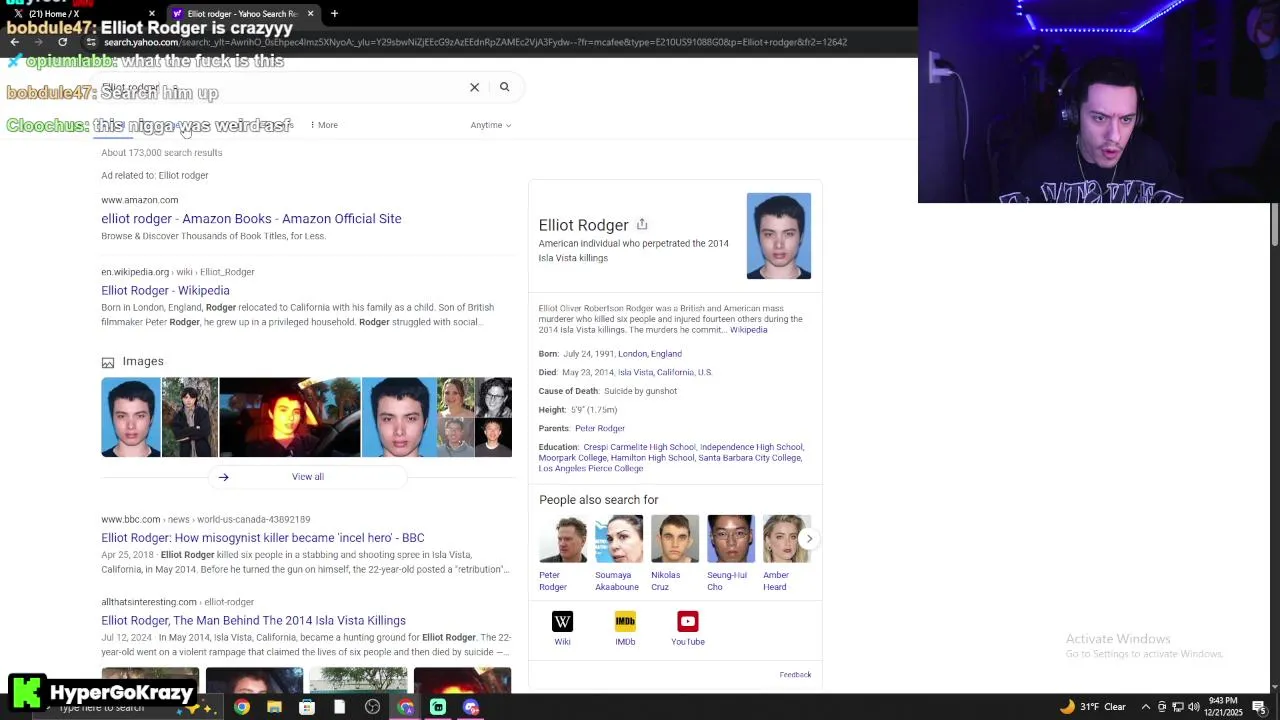The image size is (1280, 720).
Task: Open the More search filters menu
Action: click(x=324, y=125)
